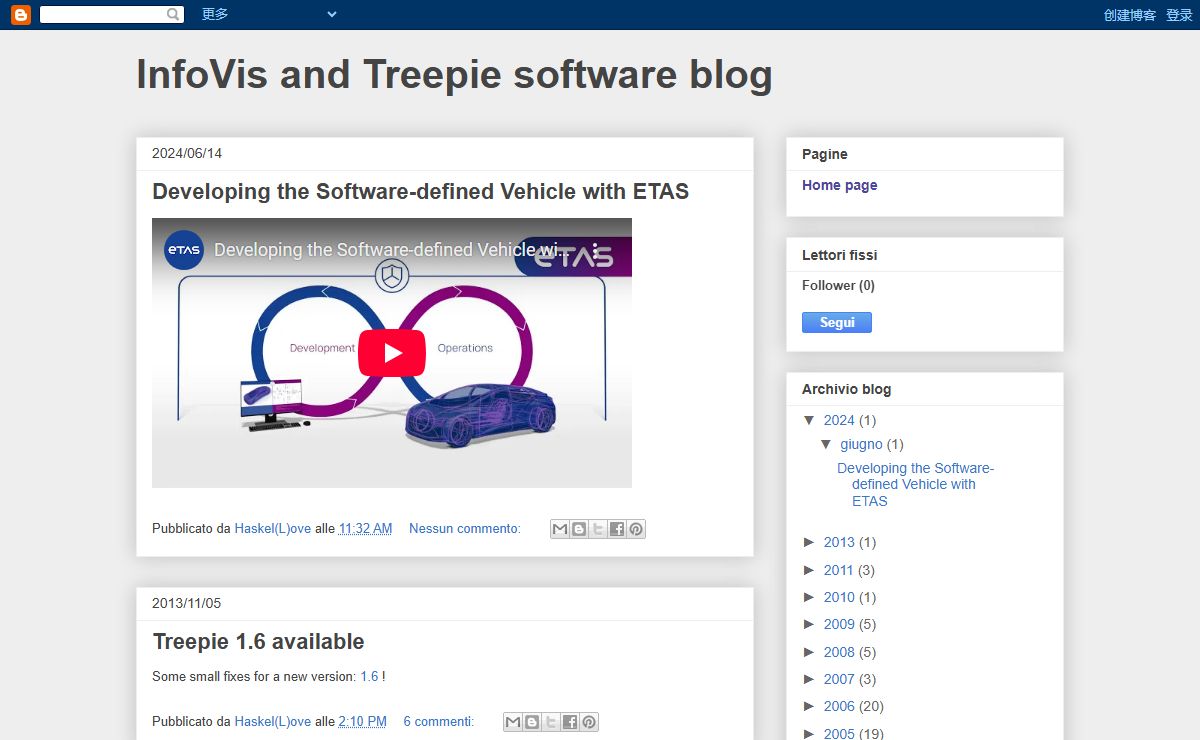
Task: Click Nessun commento link
Action: coord(465,529)
